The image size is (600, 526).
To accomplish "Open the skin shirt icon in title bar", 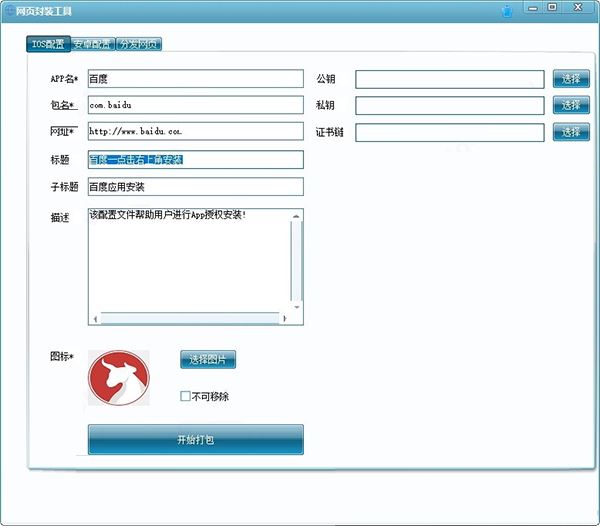I will coord(507,11).
